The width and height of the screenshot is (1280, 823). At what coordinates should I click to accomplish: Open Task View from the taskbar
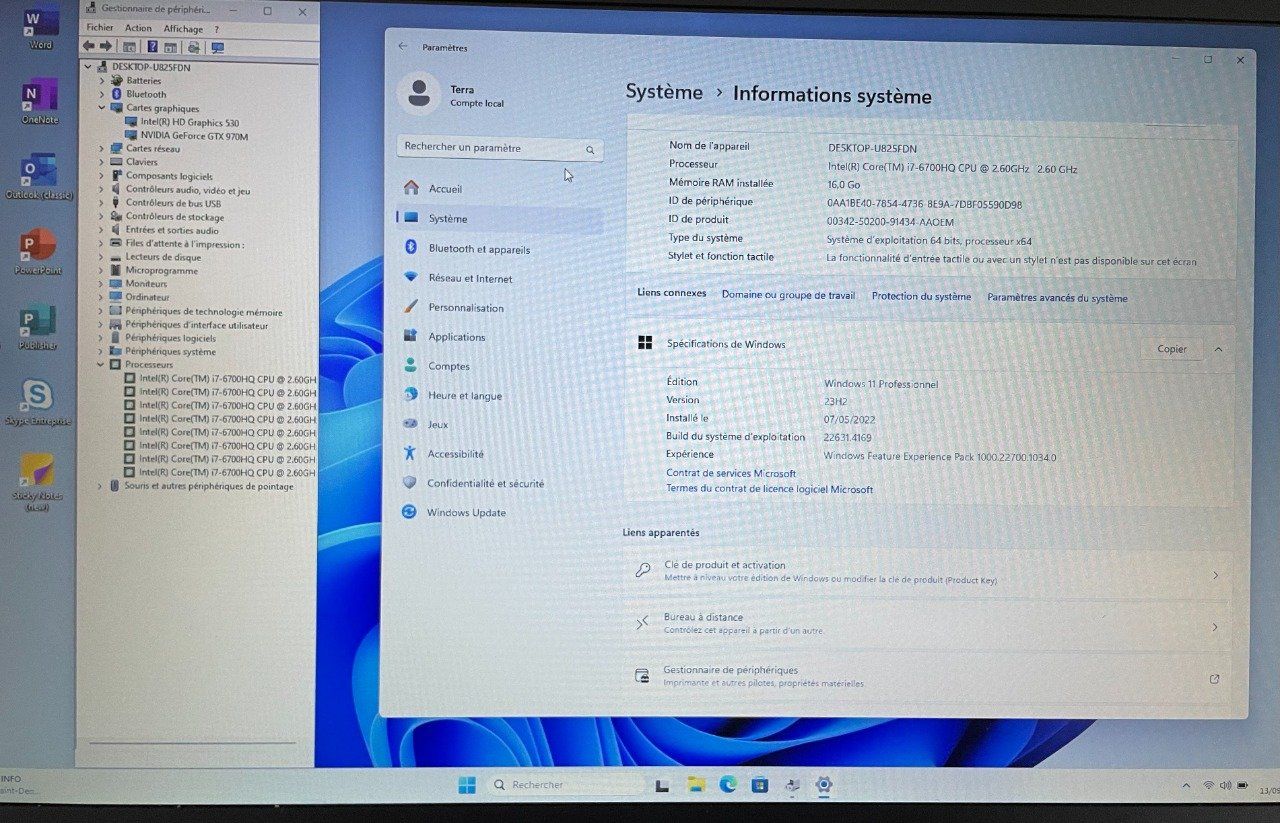click(661, 786)
